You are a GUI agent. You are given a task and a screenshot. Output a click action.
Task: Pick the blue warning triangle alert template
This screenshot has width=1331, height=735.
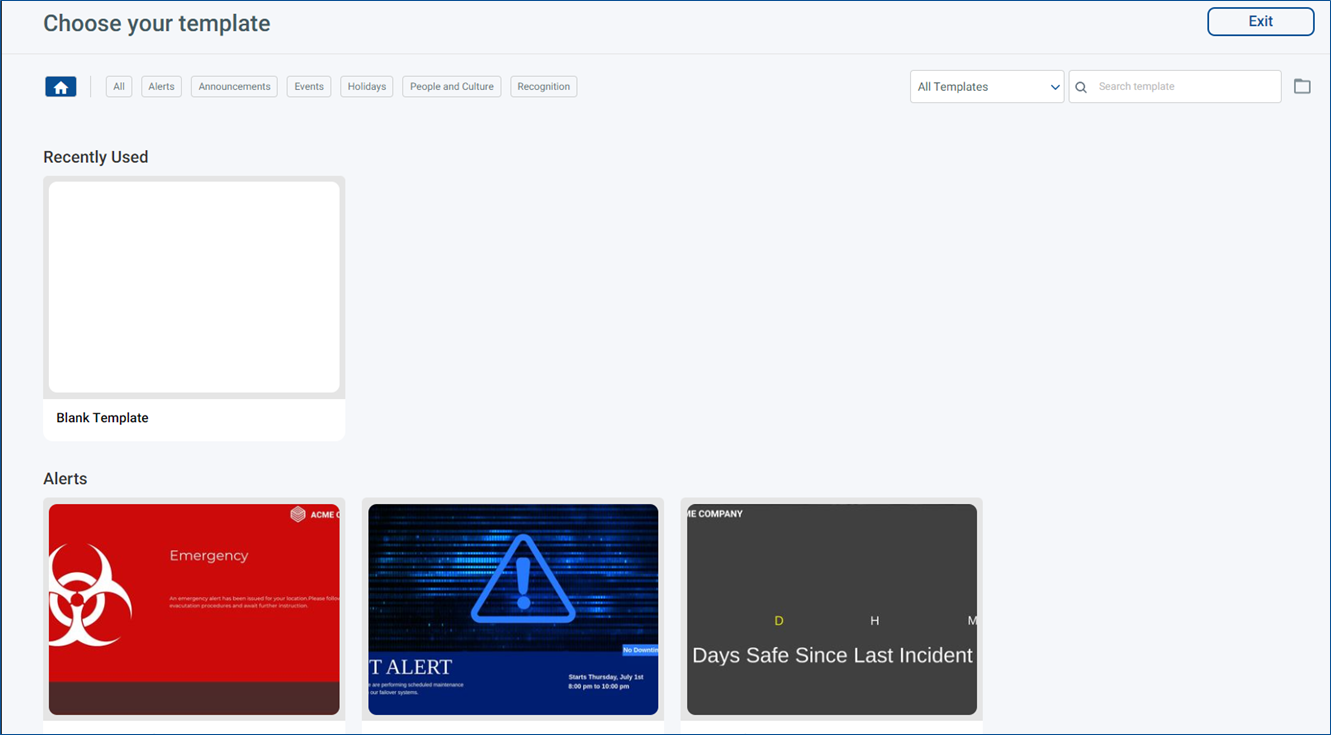[x=513, y=609]
